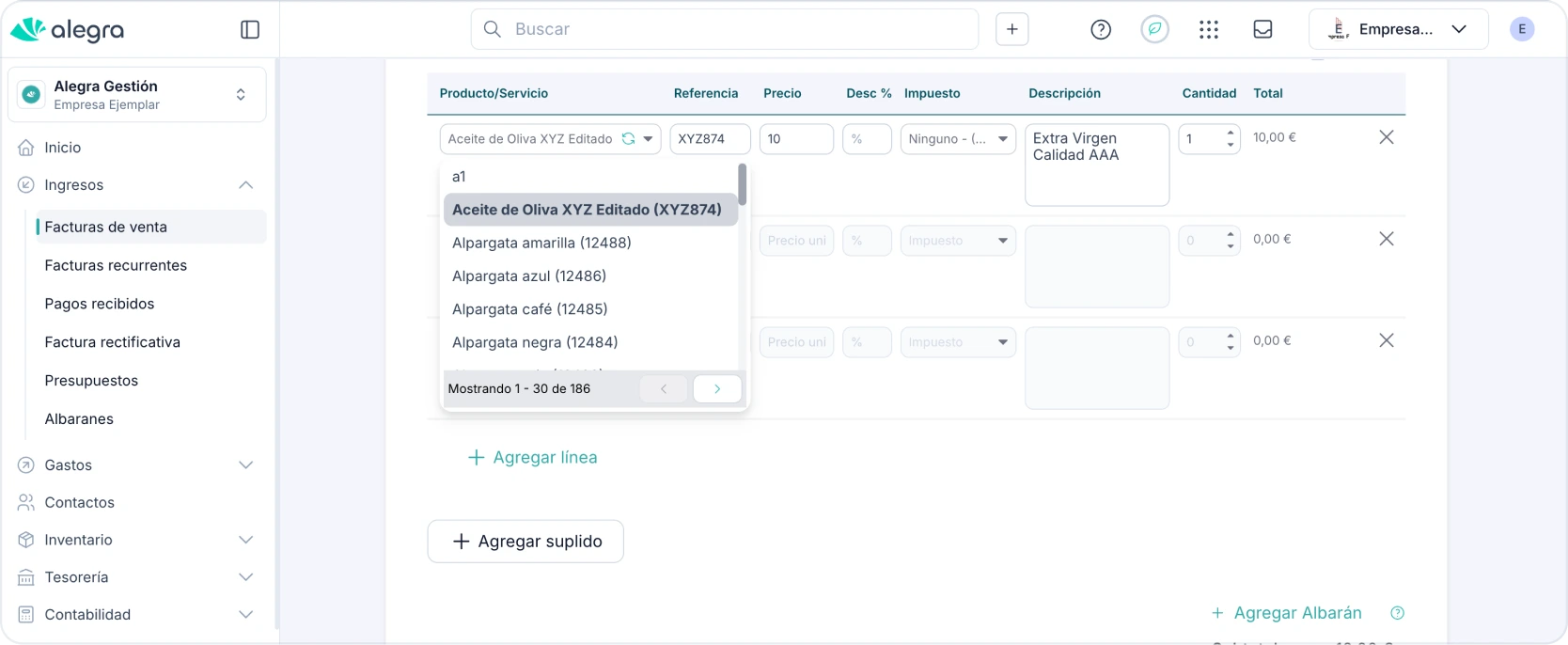Click the plus quick-create button in the header
This screenshot has height=645, width=1568.
pyautogui.click(x=1012, y=30)
